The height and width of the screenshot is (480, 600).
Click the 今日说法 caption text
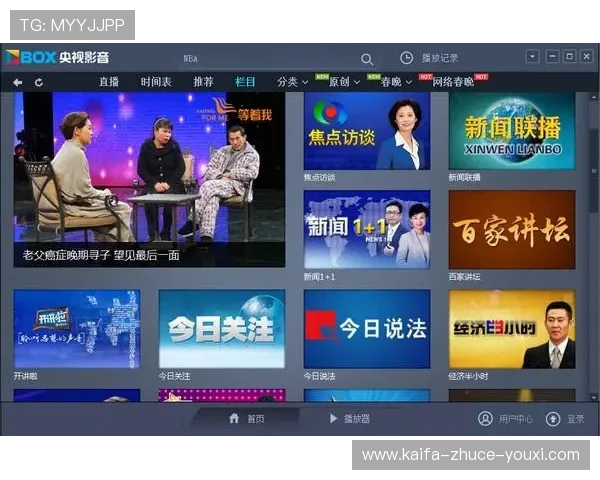320,376
